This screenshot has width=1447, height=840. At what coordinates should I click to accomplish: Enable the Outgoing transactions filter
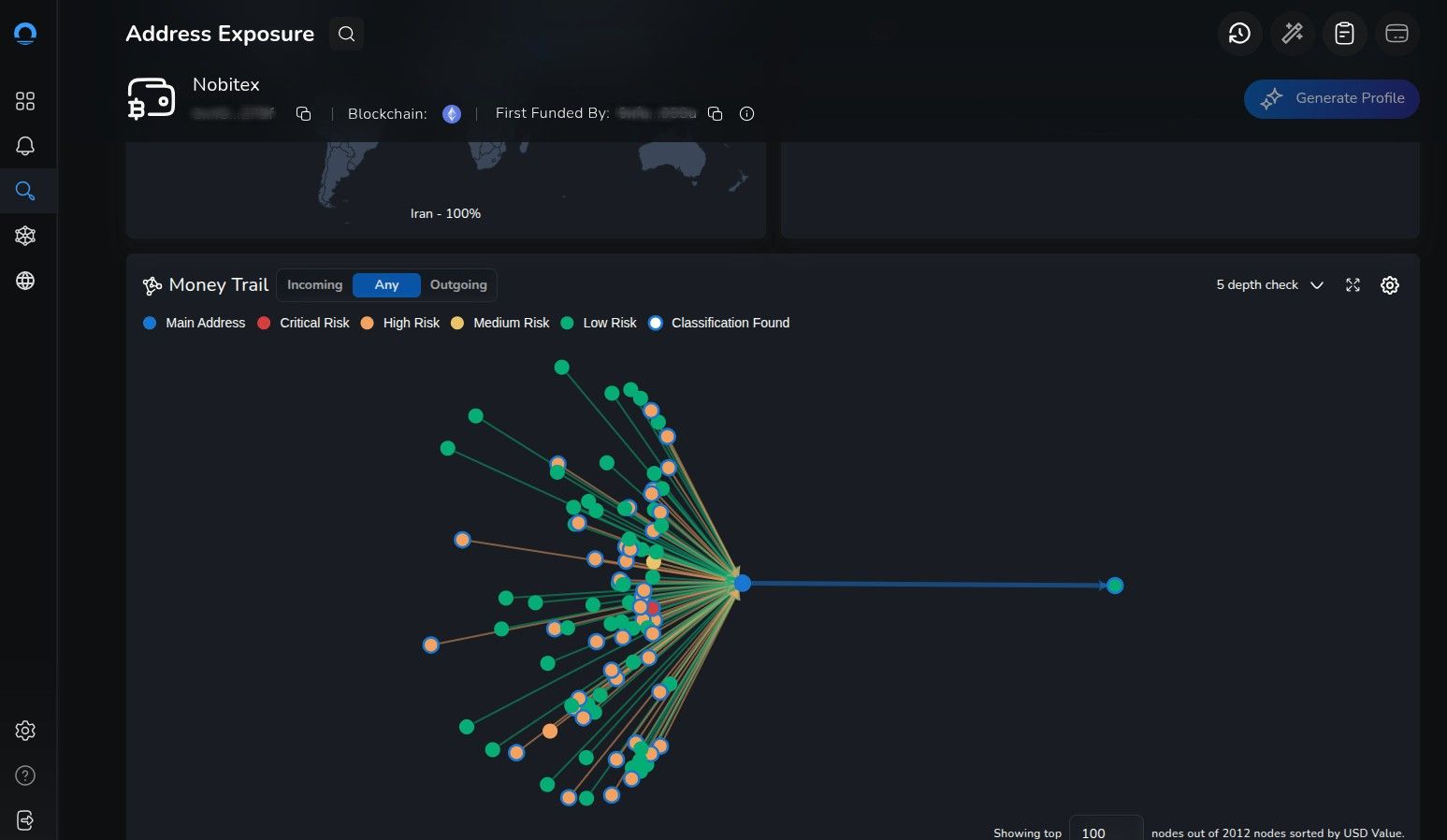pyautogui.click(x=458, y=284)
